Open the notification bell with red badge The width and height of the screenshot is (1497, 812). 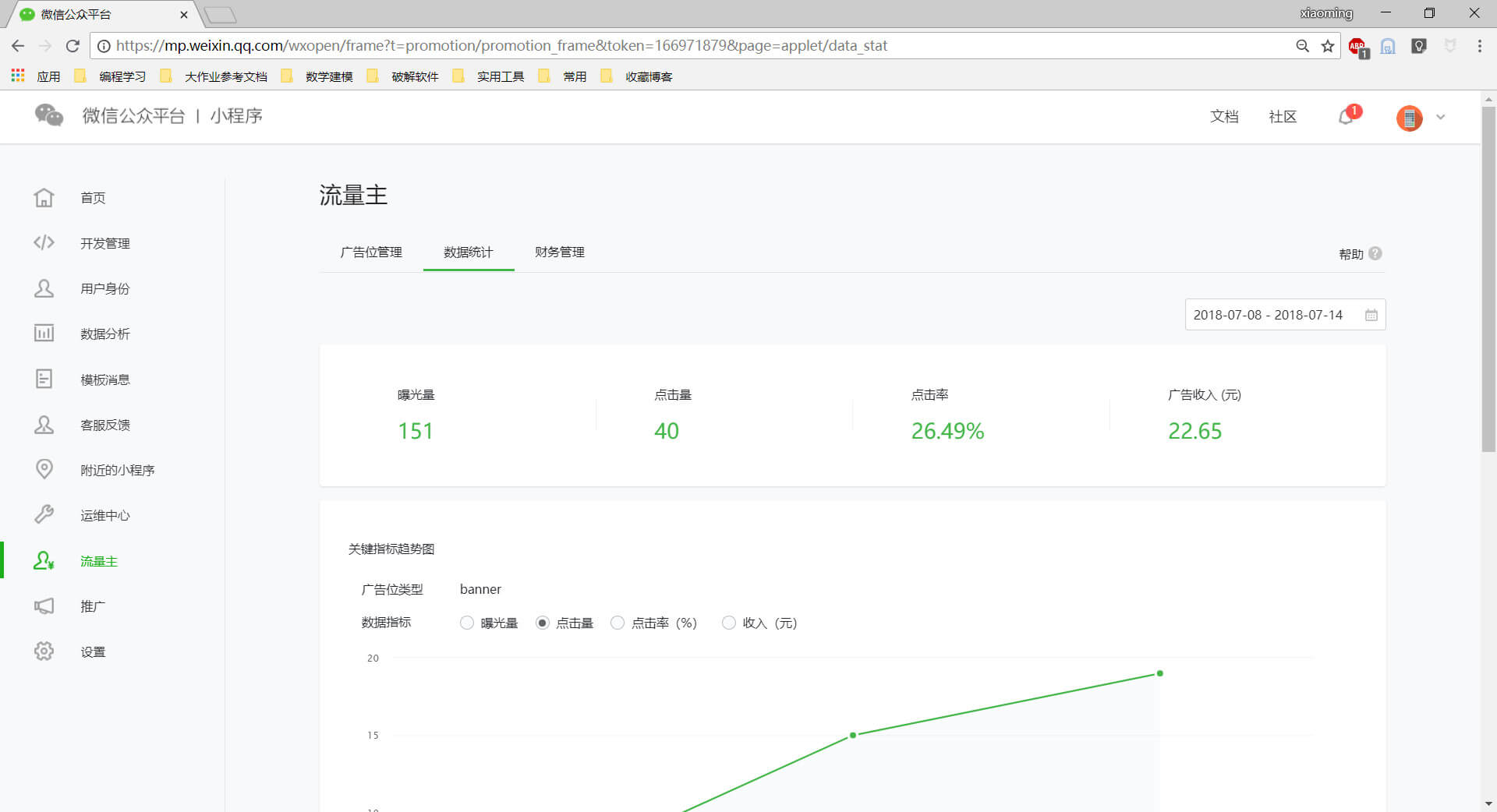[x=1347, y=115]
